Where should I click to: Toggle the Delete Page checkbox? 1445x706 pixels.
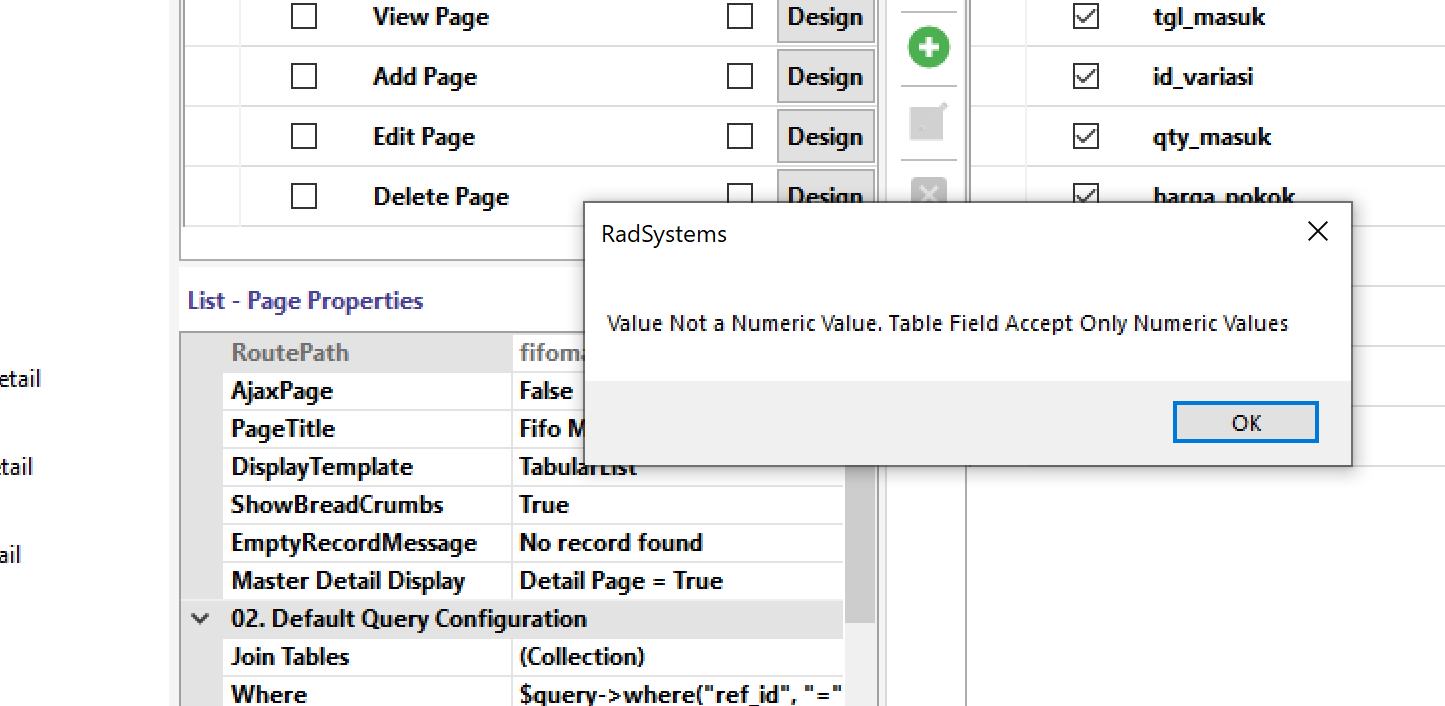click(304, 197)
